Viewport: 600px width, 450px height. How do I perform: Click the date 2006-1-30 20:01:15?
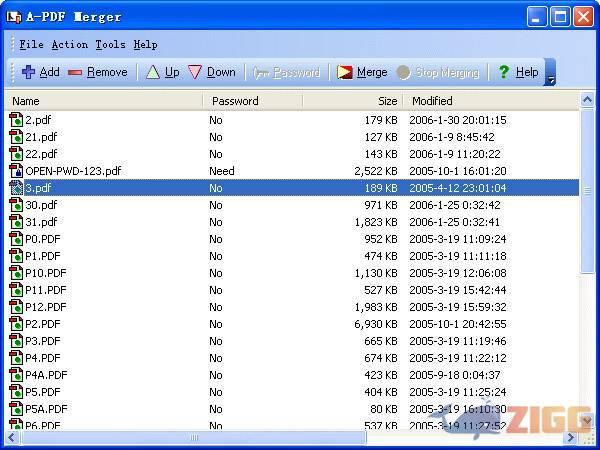[x=458, y=120]
